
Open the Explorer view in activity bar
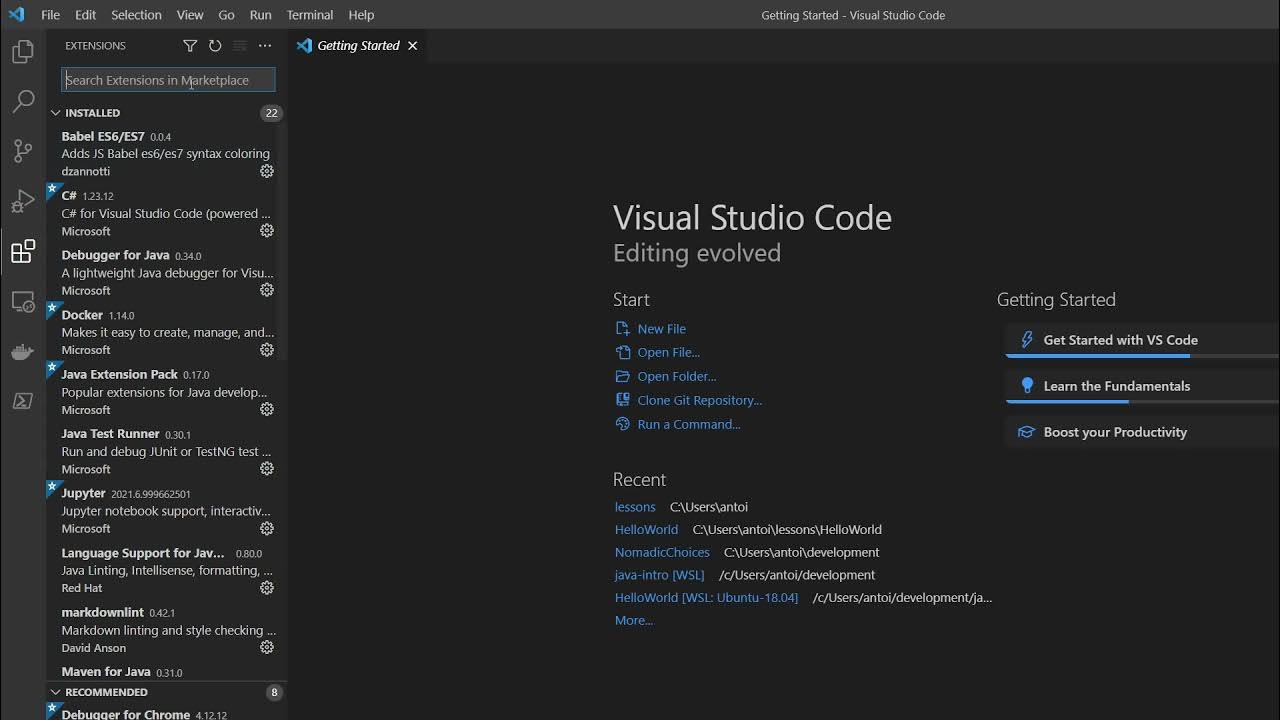pyautogui.click(x=23, y=52)
